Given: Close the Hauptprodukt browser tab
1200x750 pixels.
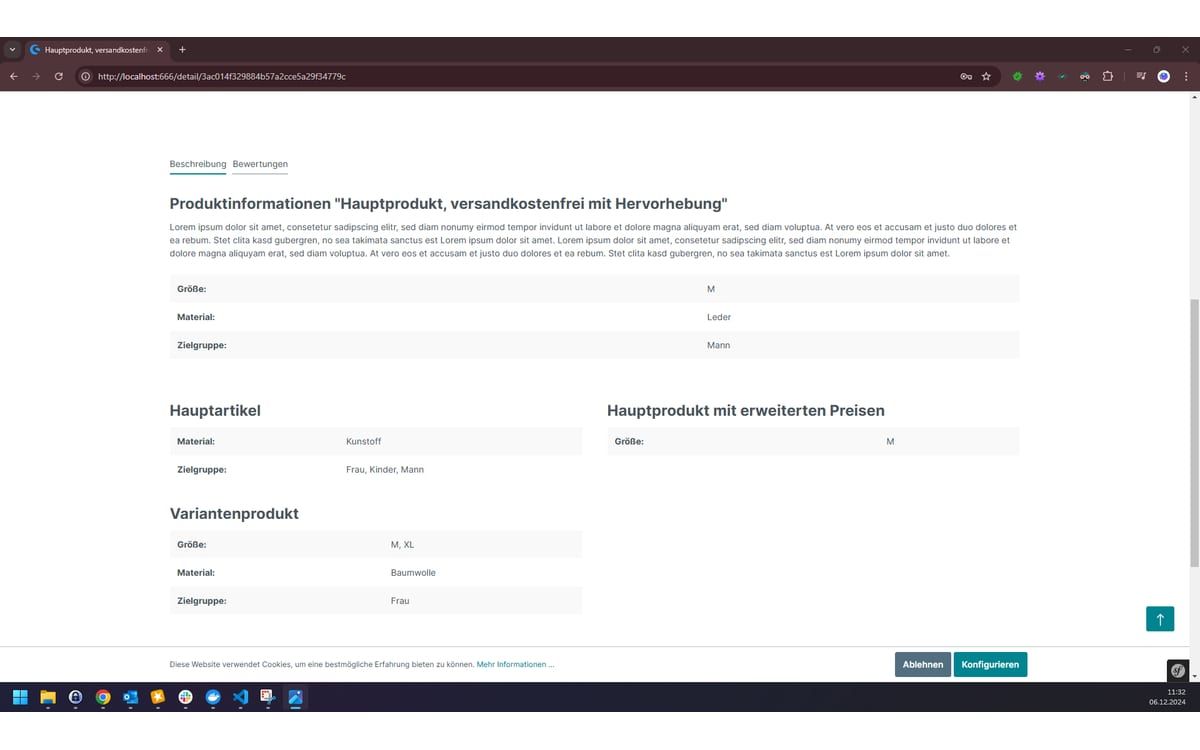Looking at the screenshot, I should coord(160,49).
